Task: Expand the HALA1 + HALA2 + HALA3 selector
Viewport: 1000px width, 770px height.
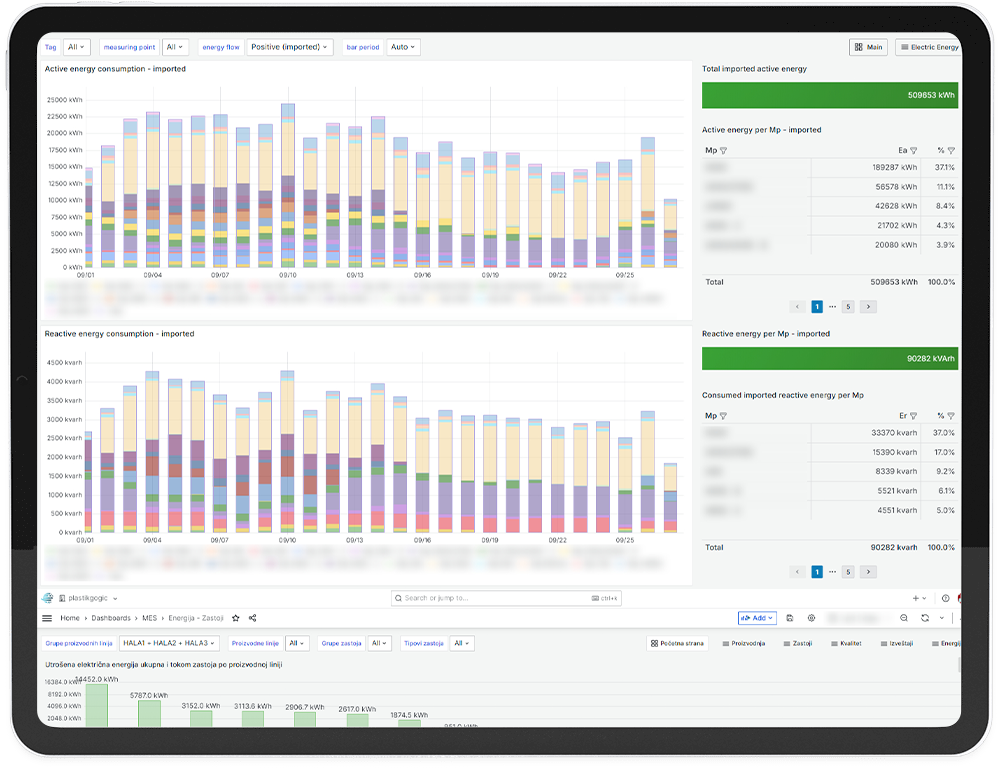Action: pyautogui.click(x=169, y=643)
